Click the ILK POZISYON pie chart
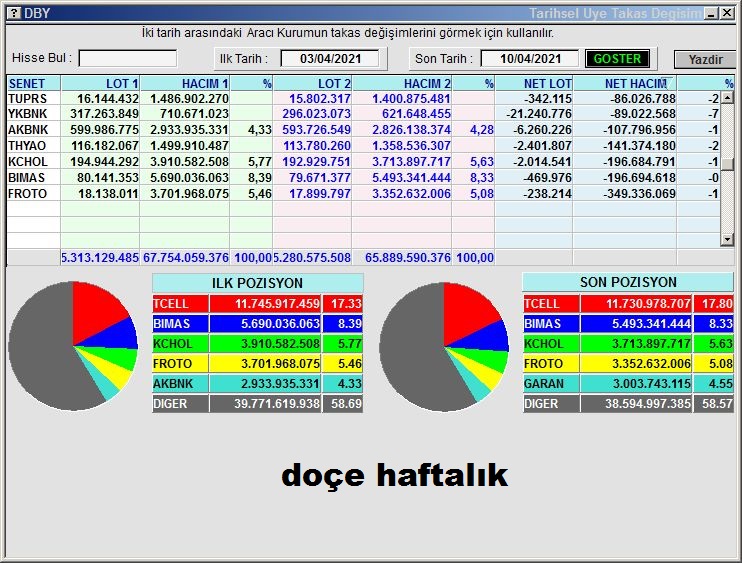 coord(73,346)
